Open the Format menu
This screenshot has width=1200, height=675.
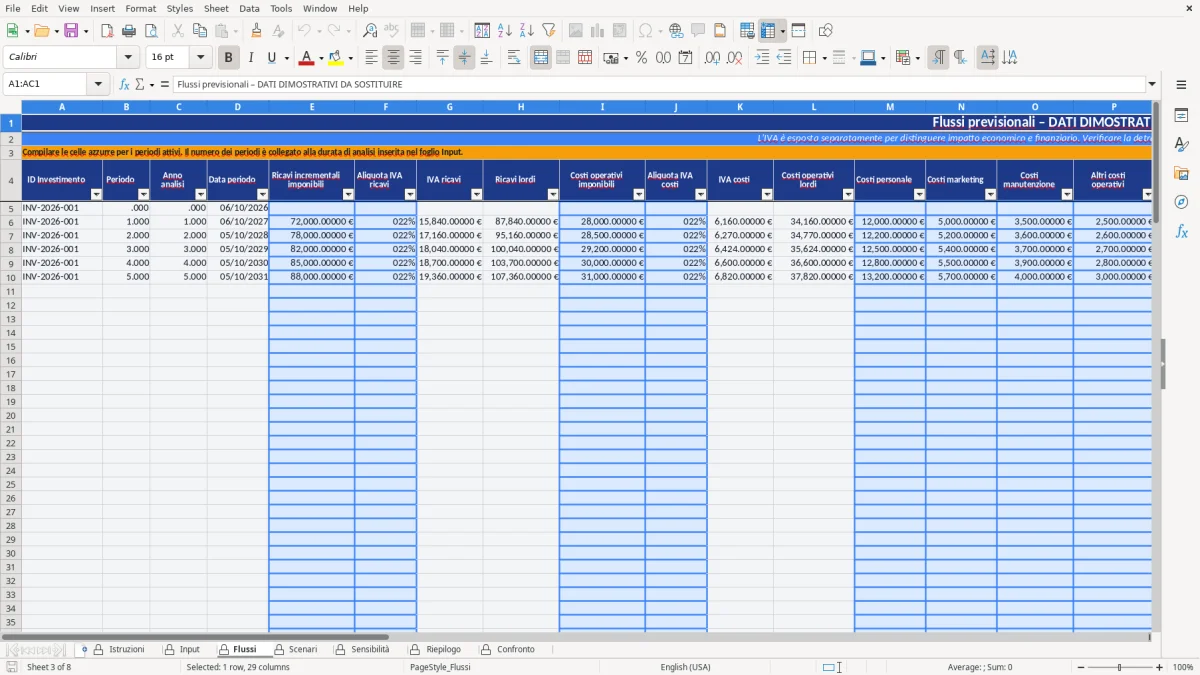140,8
